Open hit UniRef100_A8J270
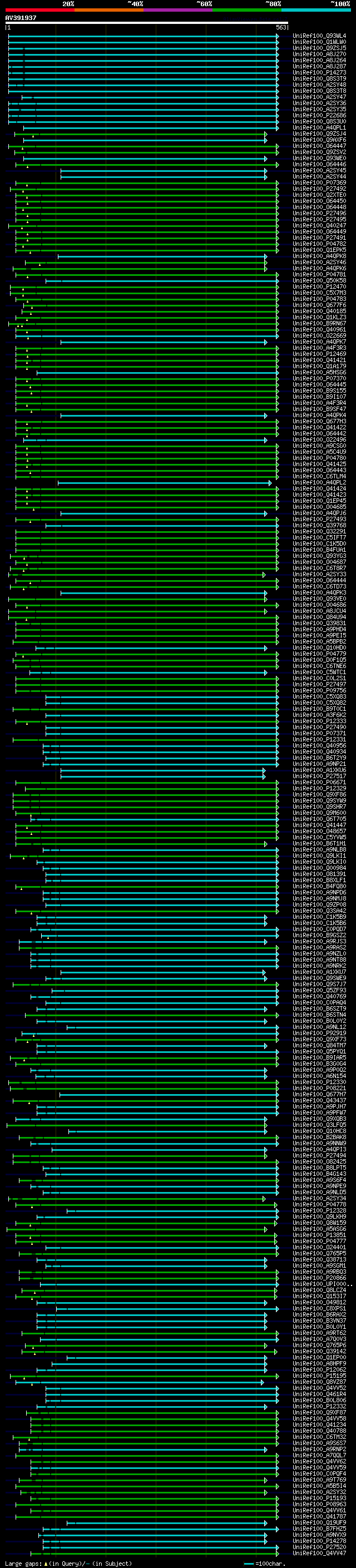The height and width of the screenshot is (1568, 356). tap(319, 54)
